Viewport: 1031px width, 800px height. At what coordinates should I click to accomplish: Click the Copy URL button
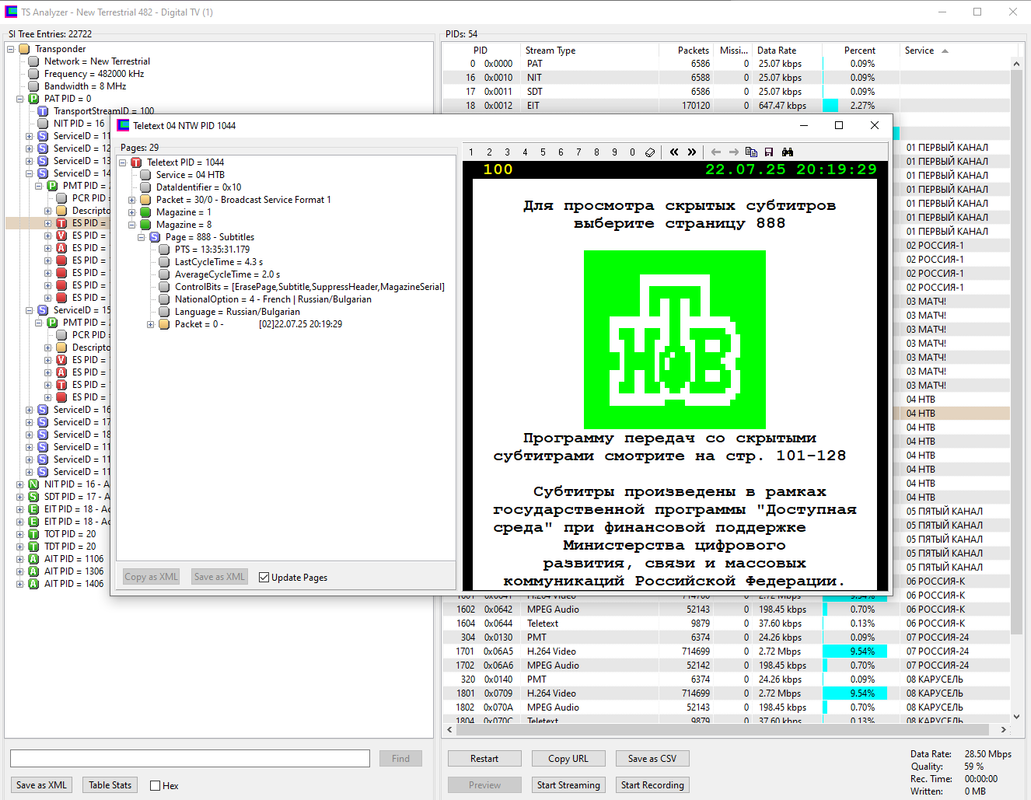click(x=568, y=759)
